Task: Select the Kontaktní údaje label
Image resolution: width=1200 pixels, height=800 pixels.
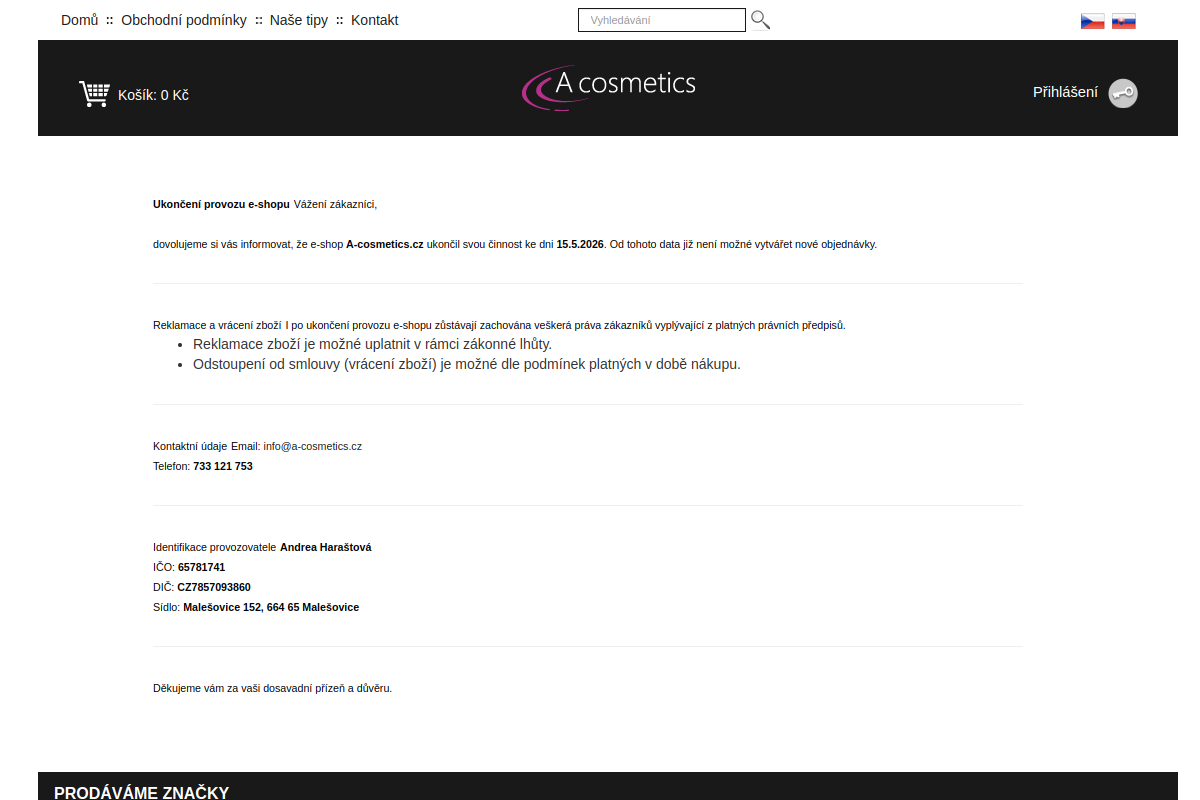Action: tap(190, 446)
